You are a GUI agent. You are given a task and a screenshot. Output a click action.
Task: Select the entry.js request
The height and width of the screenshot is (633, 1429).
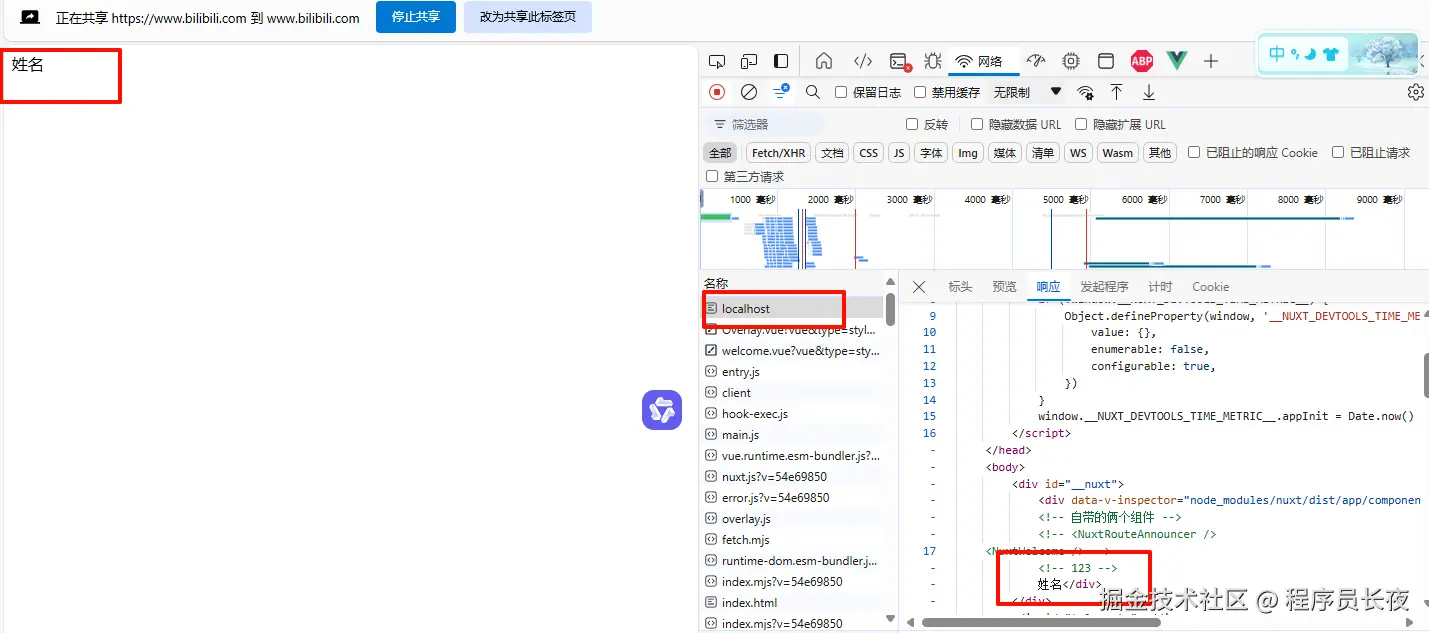793,372
